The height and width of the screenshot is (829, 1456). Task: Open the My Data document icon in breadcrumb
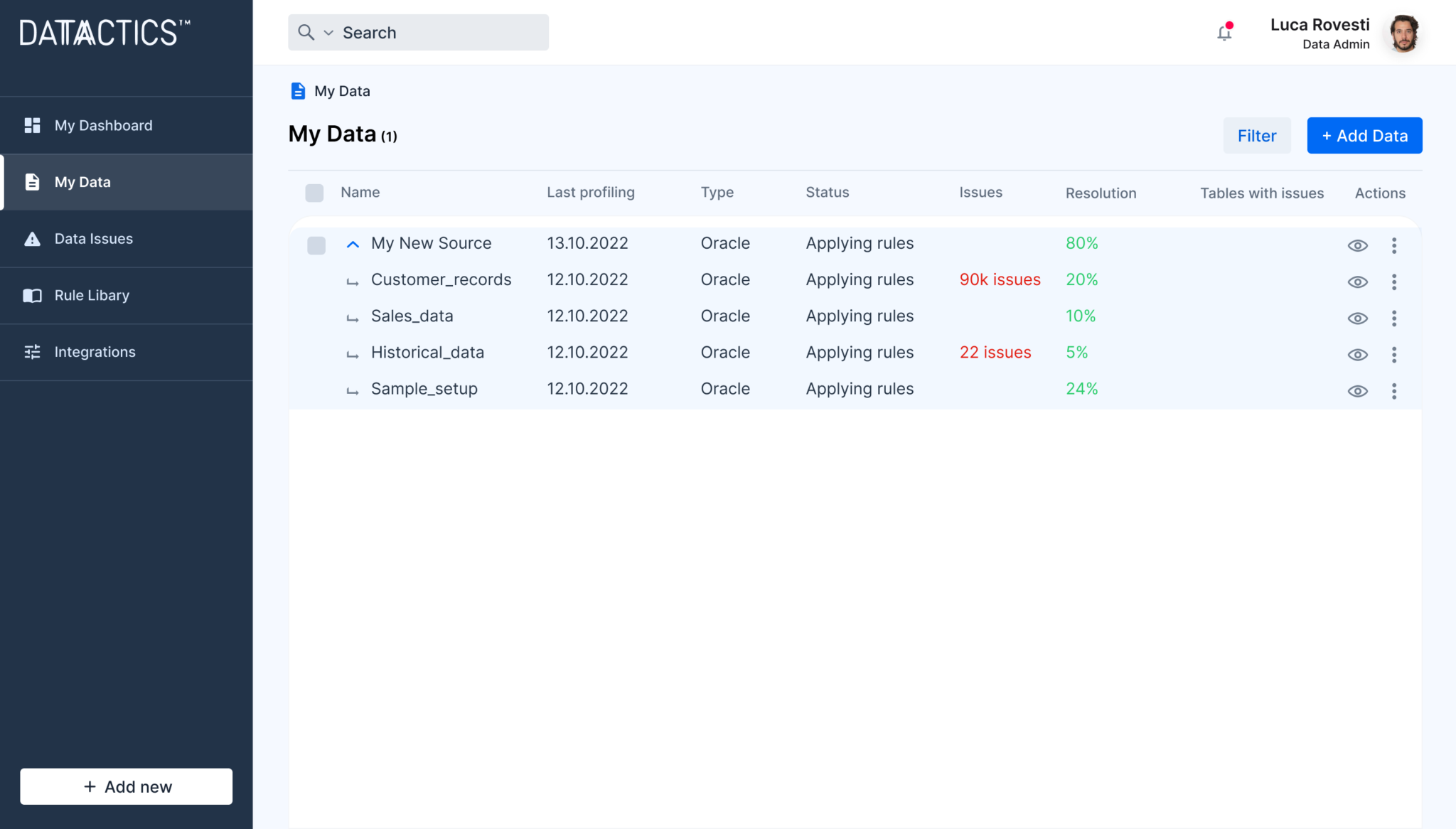(296, 90)
